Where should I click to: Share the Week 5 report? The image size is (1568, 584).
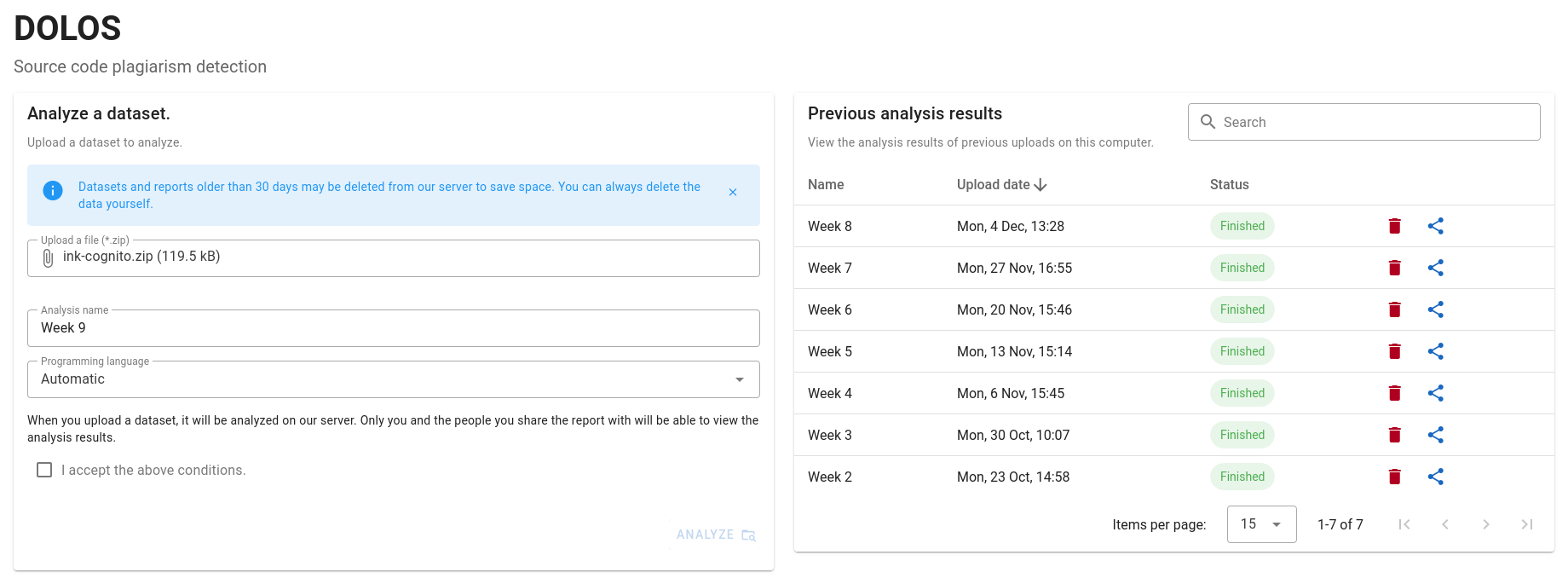click(x=1435, y=351)
